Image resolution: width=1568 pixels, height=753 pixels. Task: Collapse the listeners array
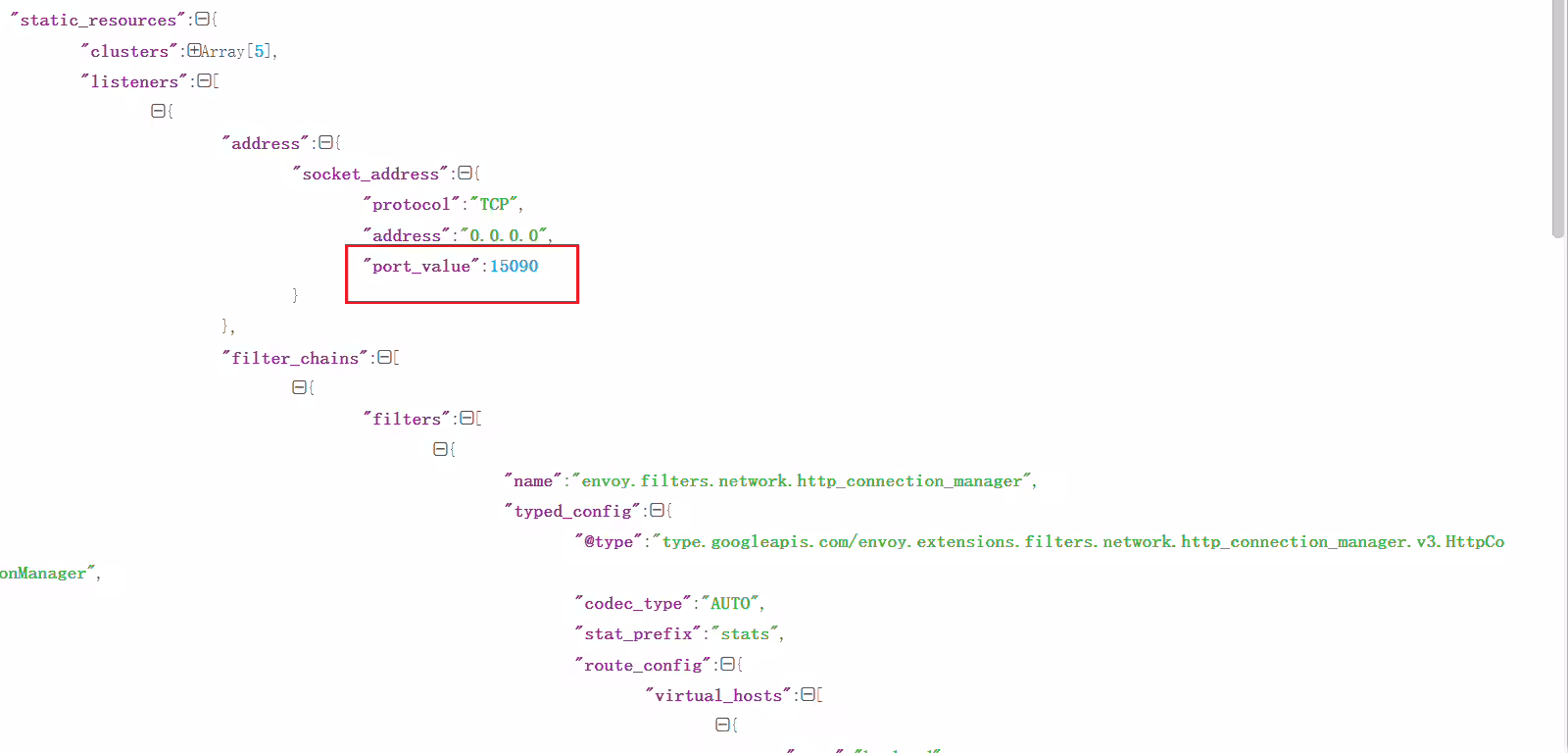pos(204,80)
